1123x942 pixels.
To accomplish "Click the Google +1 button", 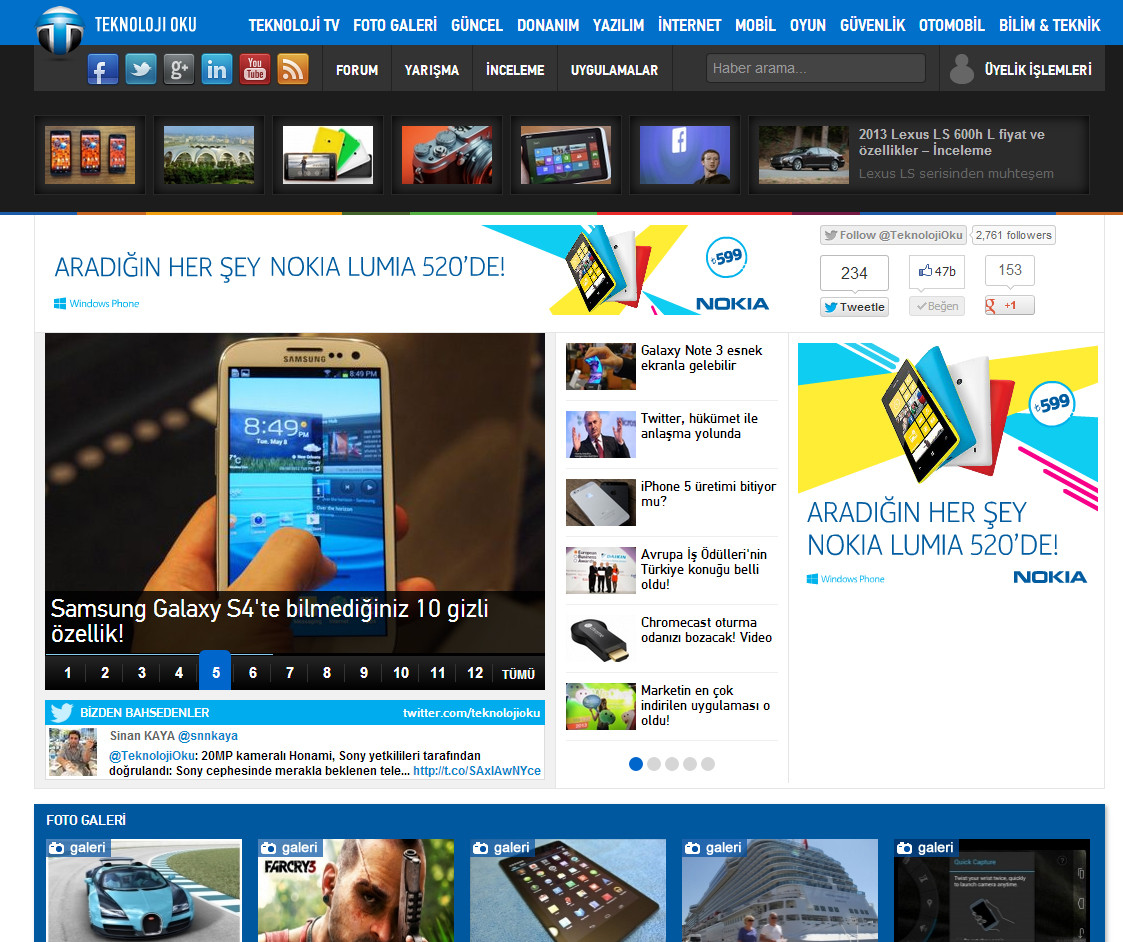I will pyautogui.click(x=1009, y=306).
